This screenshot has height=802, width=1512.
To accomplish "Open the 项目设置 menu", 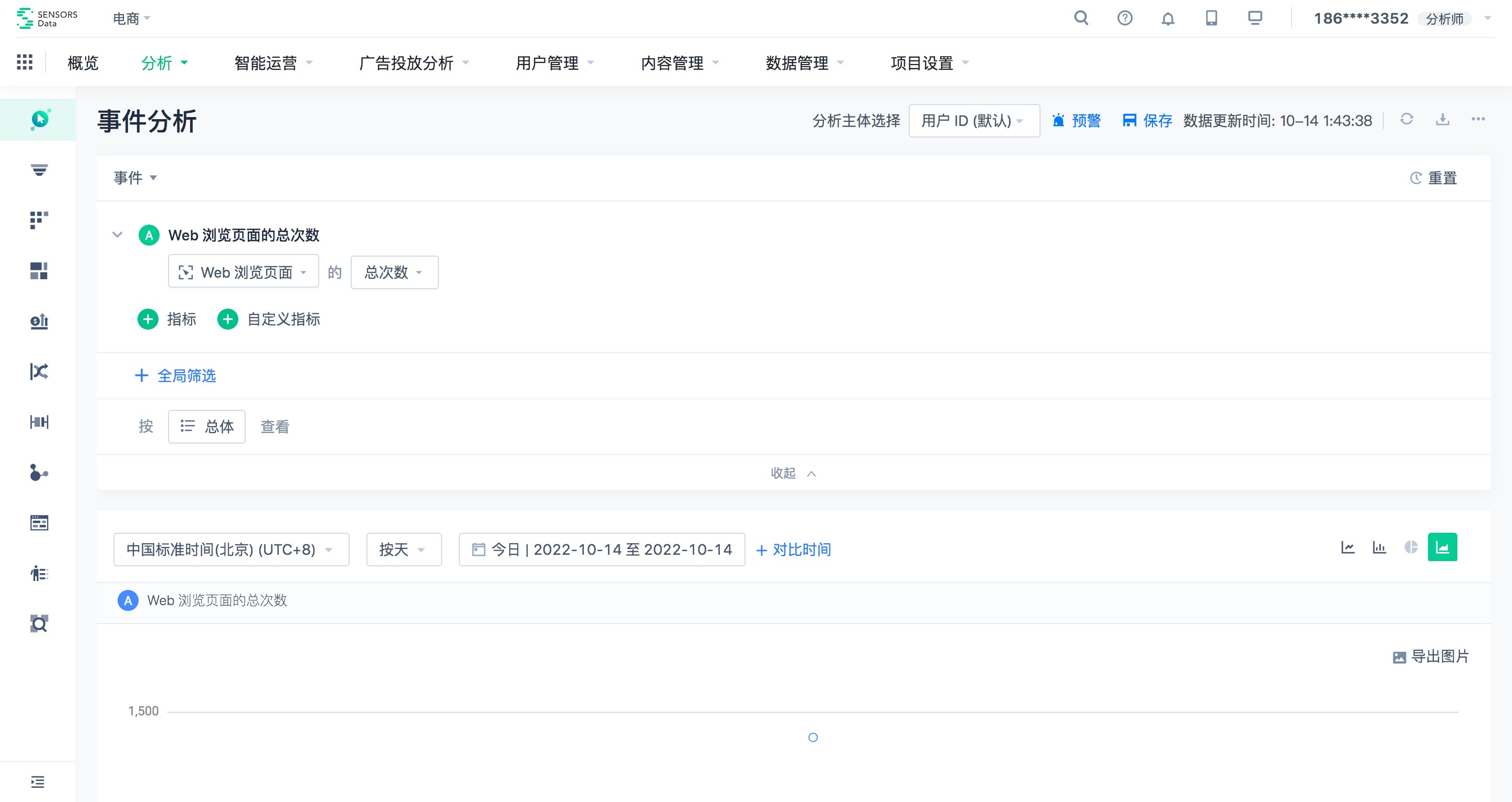I will click(x=930, y=62).
